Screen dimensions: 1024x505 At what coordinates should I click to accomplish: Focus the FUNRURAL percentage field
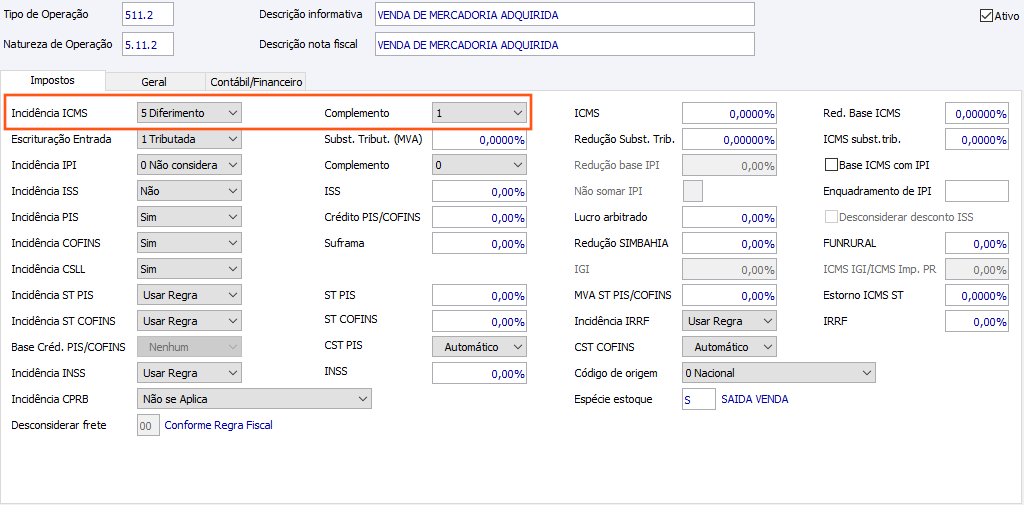tap(976, 243)
